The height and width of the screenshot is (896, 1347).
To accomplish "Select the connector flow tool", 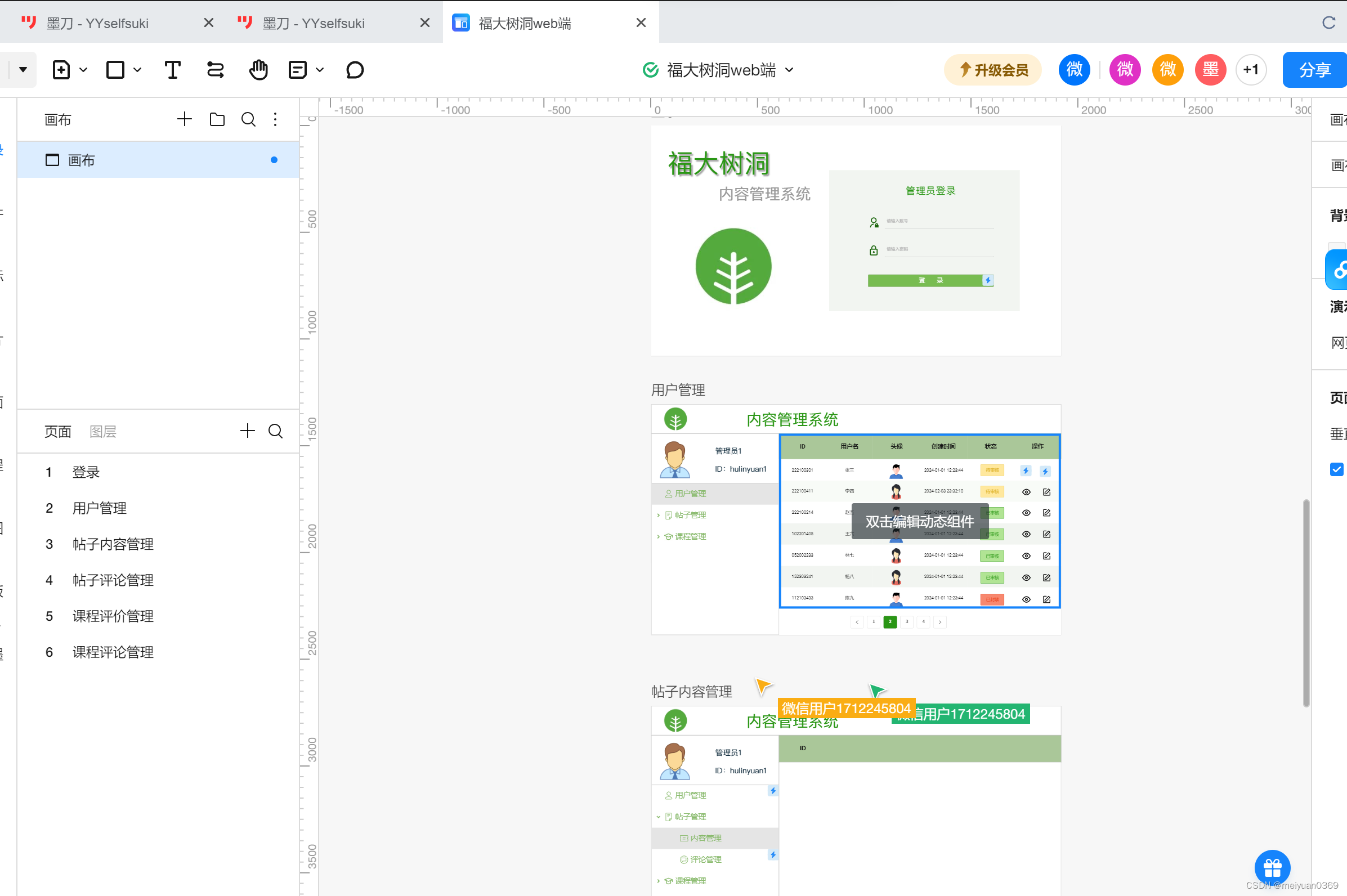I will pyautogui.click(x=214, y=69).
